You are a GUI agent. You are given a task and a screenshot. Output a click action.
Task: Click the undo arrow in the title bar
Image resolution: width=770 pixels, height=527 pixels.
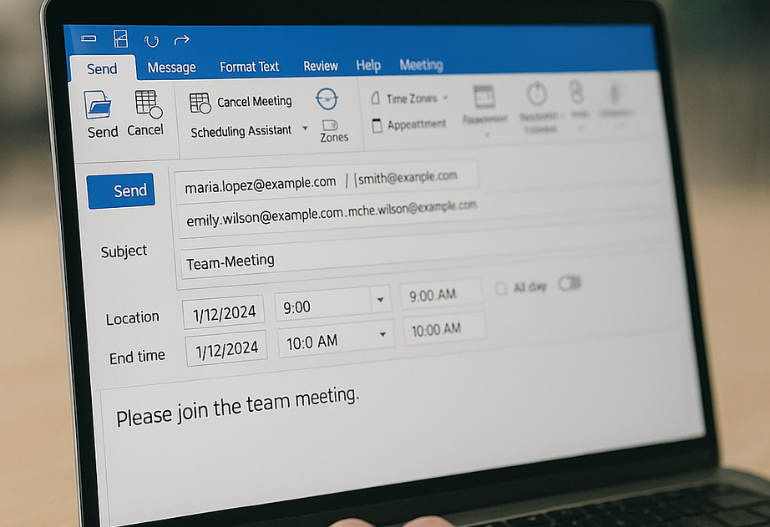tap(151, 41)
